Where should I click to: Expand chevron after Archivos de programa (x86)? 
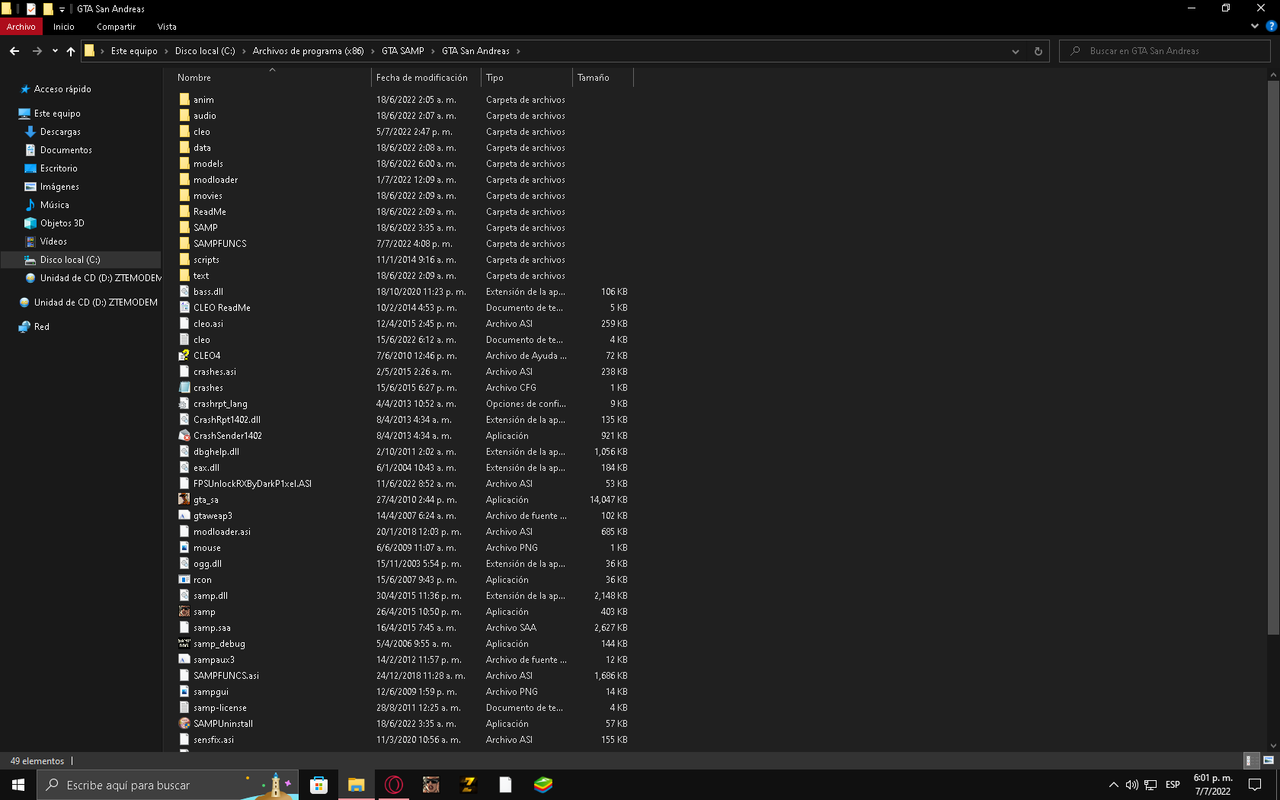point(372,51)
